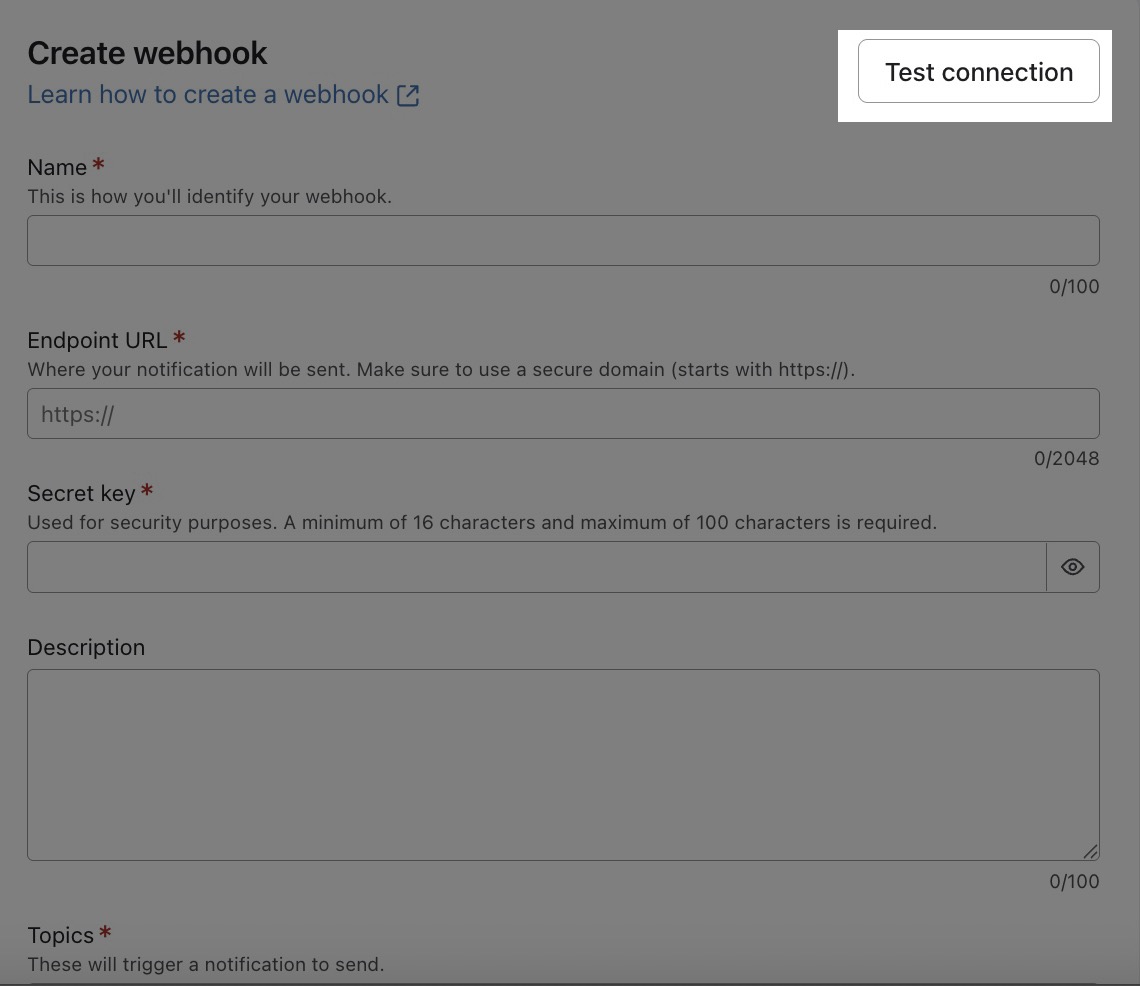Image resolution: width=1140 pixels, height=986 pixels.
Task: Click the Name field's 0/100 counter
Action: [1074, 287]
